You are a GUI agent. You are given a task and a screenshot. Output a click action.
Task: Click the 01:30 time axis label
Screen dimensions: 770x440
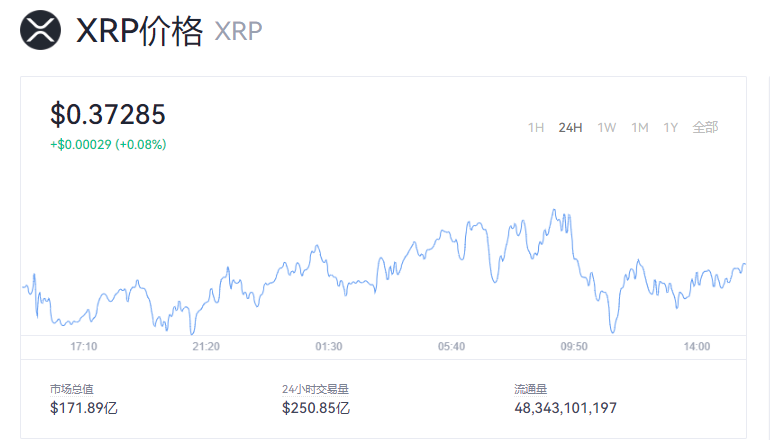329,346
